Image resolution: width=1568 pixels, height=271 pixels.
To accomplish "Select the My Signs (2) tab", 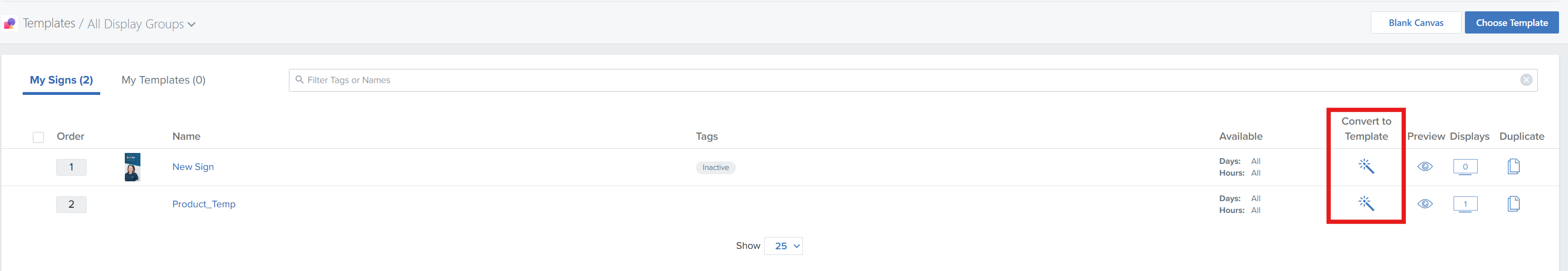I will coord(61,80).
